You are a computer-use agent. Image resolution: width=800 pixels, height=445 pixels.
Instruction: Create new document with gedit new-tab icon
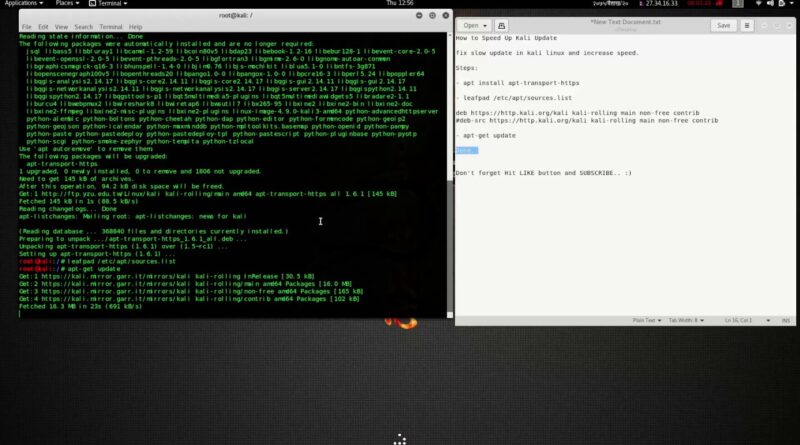pos(501,26)
